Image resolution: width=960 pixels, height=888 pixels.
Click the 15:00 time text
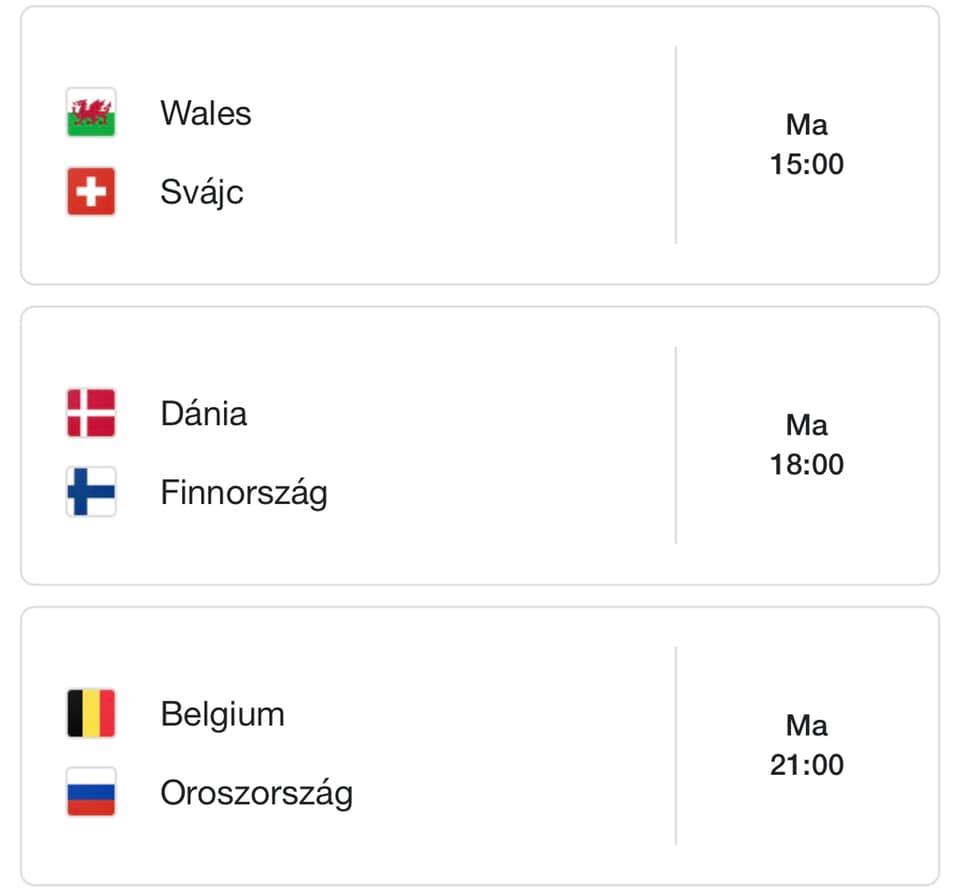click(806, 164)
